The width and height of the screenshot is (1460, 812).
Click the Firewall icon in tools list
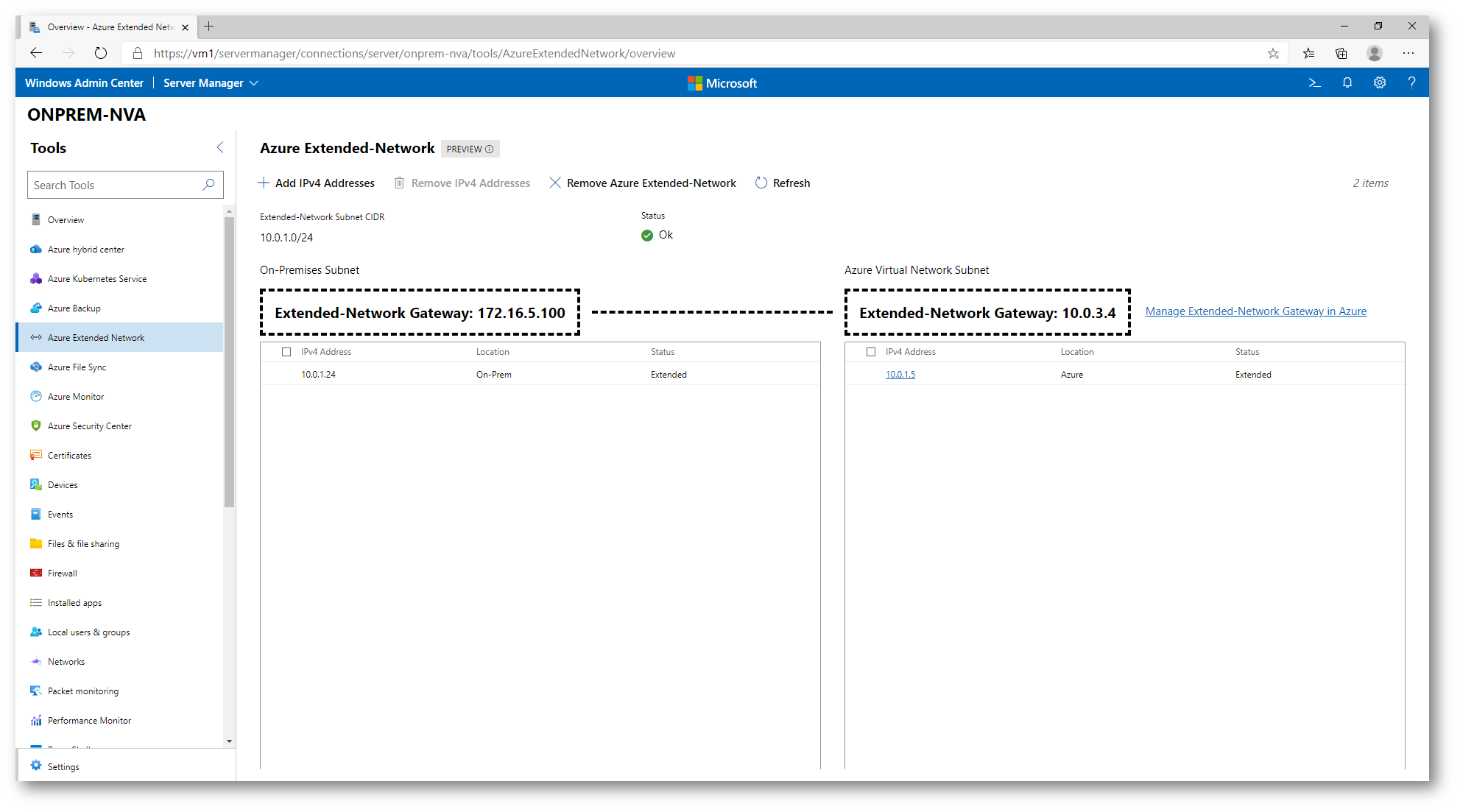point(36,573)
